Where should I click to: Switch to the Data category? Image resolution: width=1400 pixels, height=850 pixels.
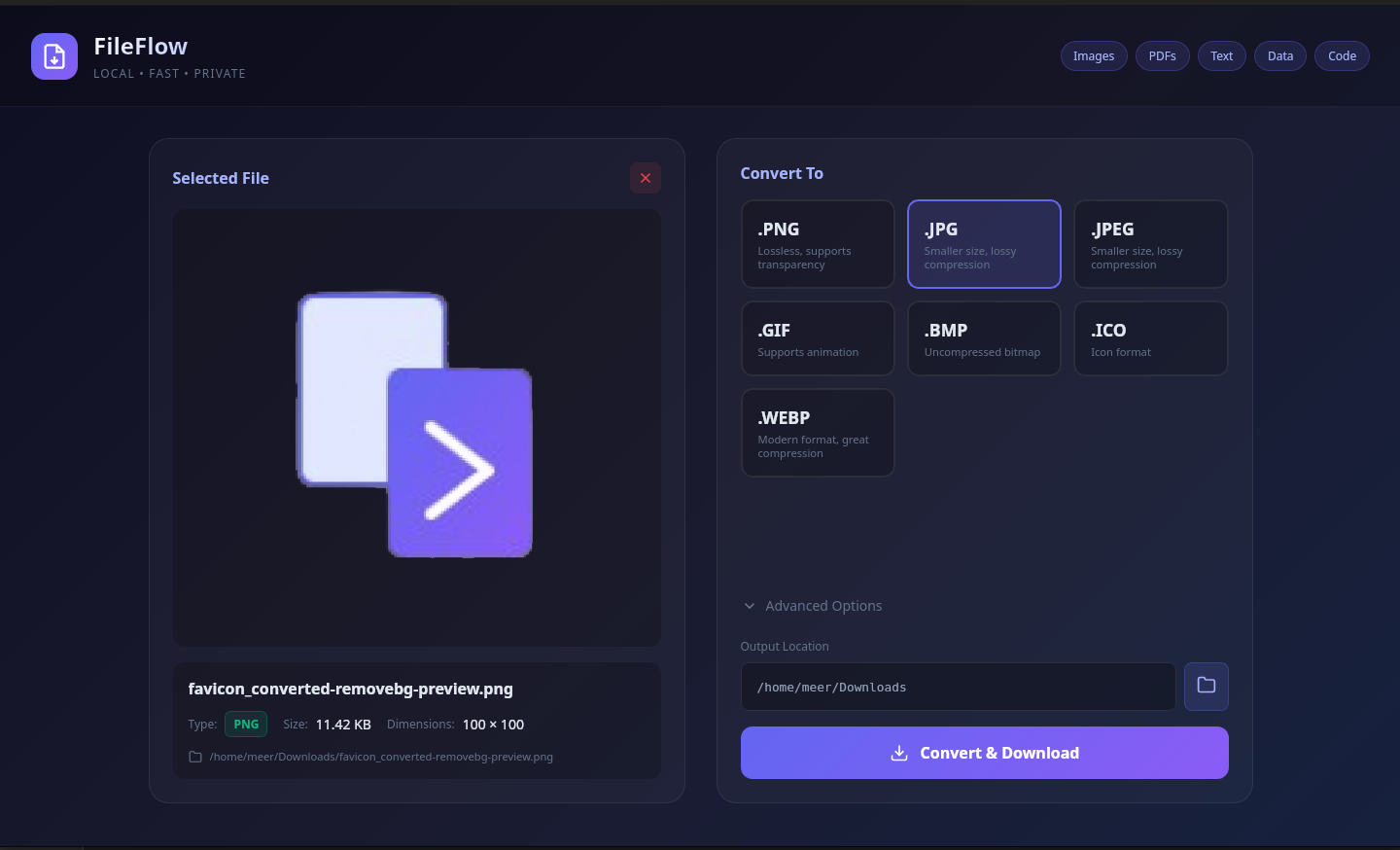(x=1279, y=56)
